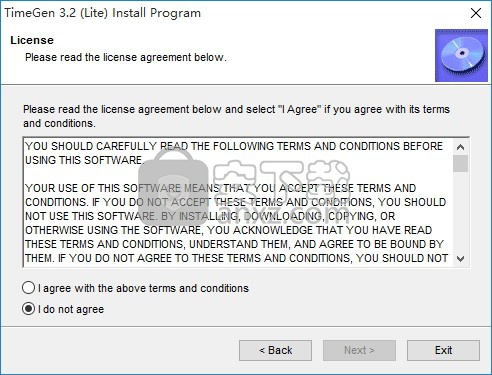Click the 'YOU SHOULD CAREFULLY READ' paragraph
This screenshot has width=492, height=375.
234,153
